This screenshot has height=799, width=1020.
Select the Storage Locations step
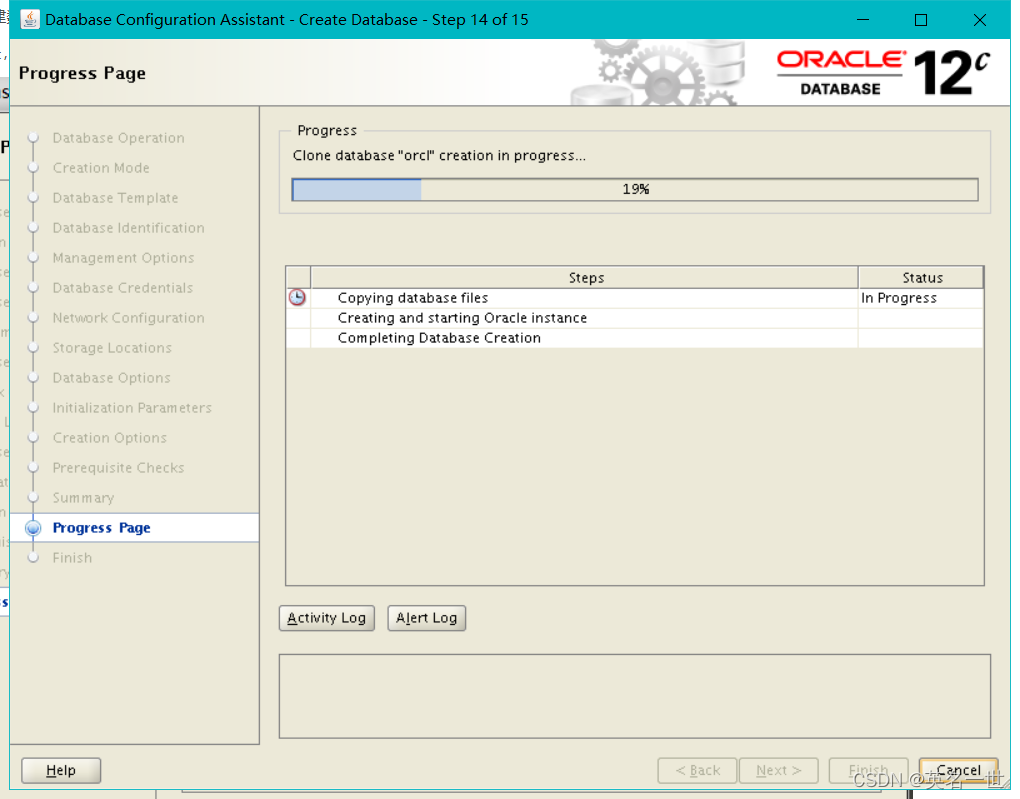pos(112,347)
